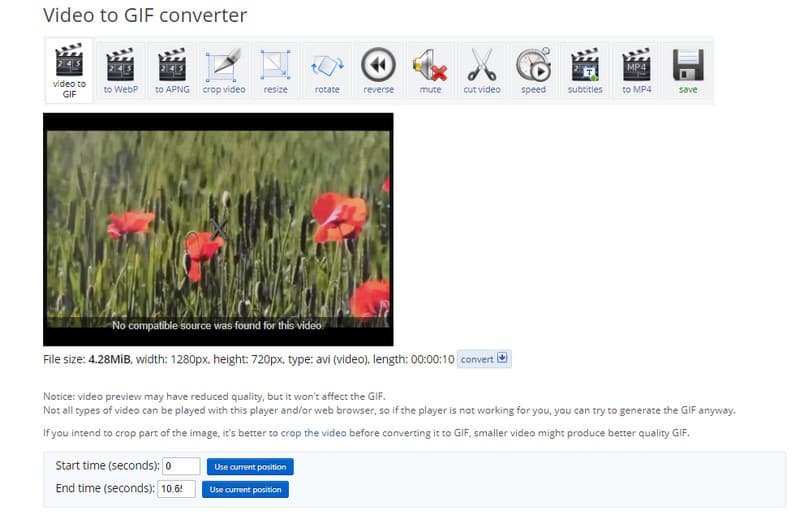Focus the Start time seconds field
This screenshot has height=515, width=800.
pos(181,466)
